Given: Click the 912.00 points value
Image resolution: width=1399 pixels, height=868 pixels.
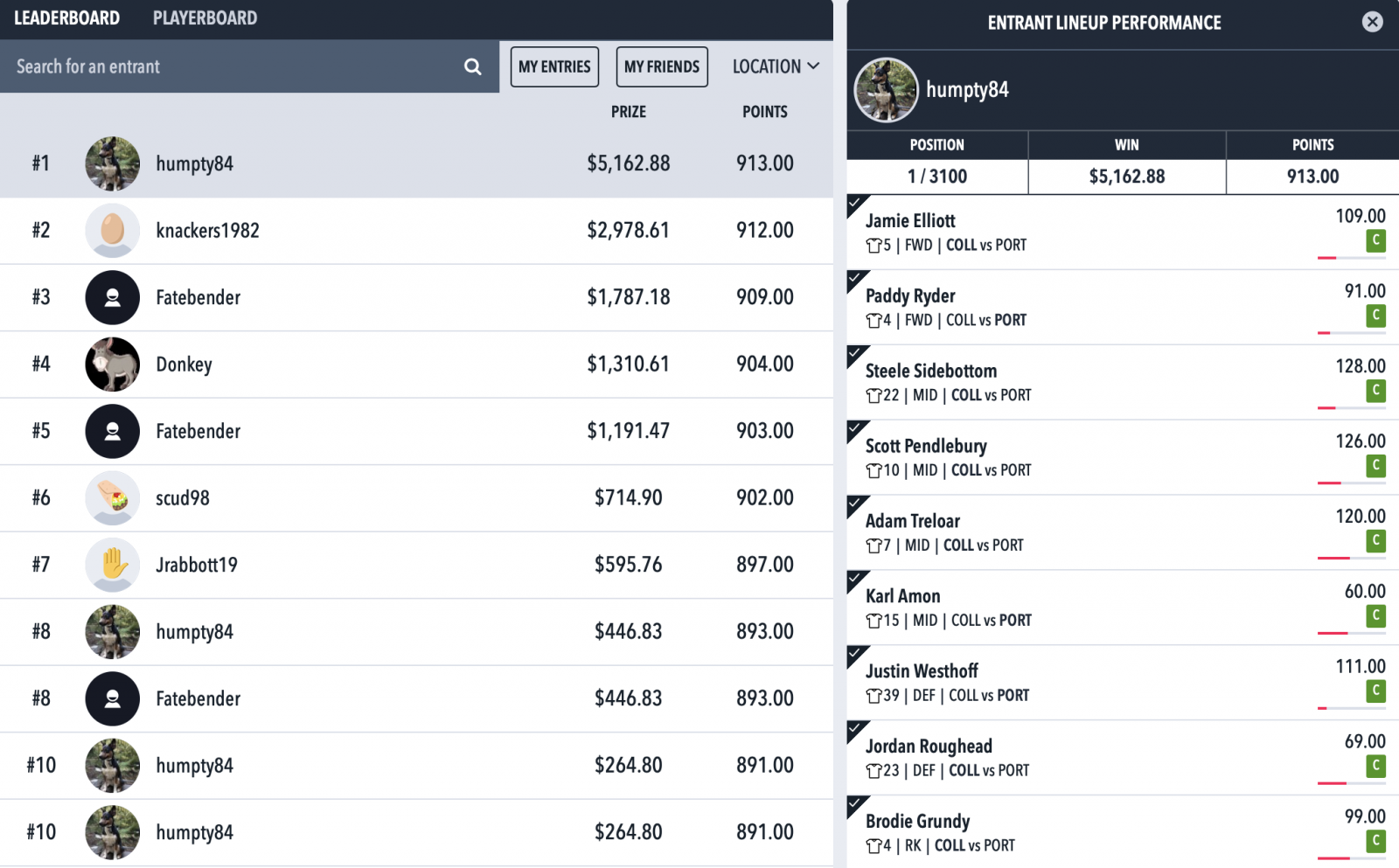Looking at the screenshot, I should click(765, 230).
